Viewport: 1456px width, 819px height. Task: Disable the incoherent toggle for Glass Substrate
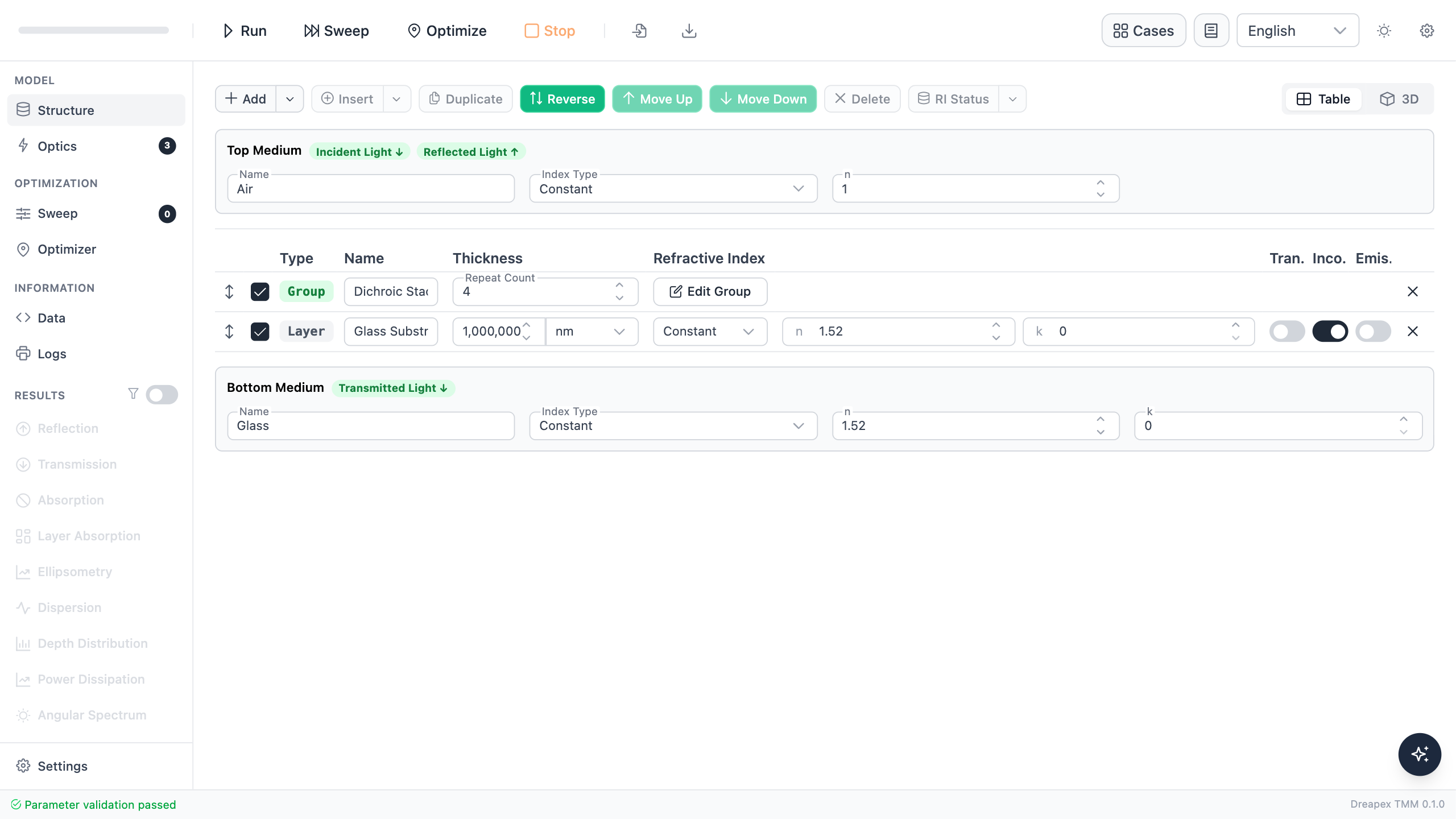tap(1330, 332)
